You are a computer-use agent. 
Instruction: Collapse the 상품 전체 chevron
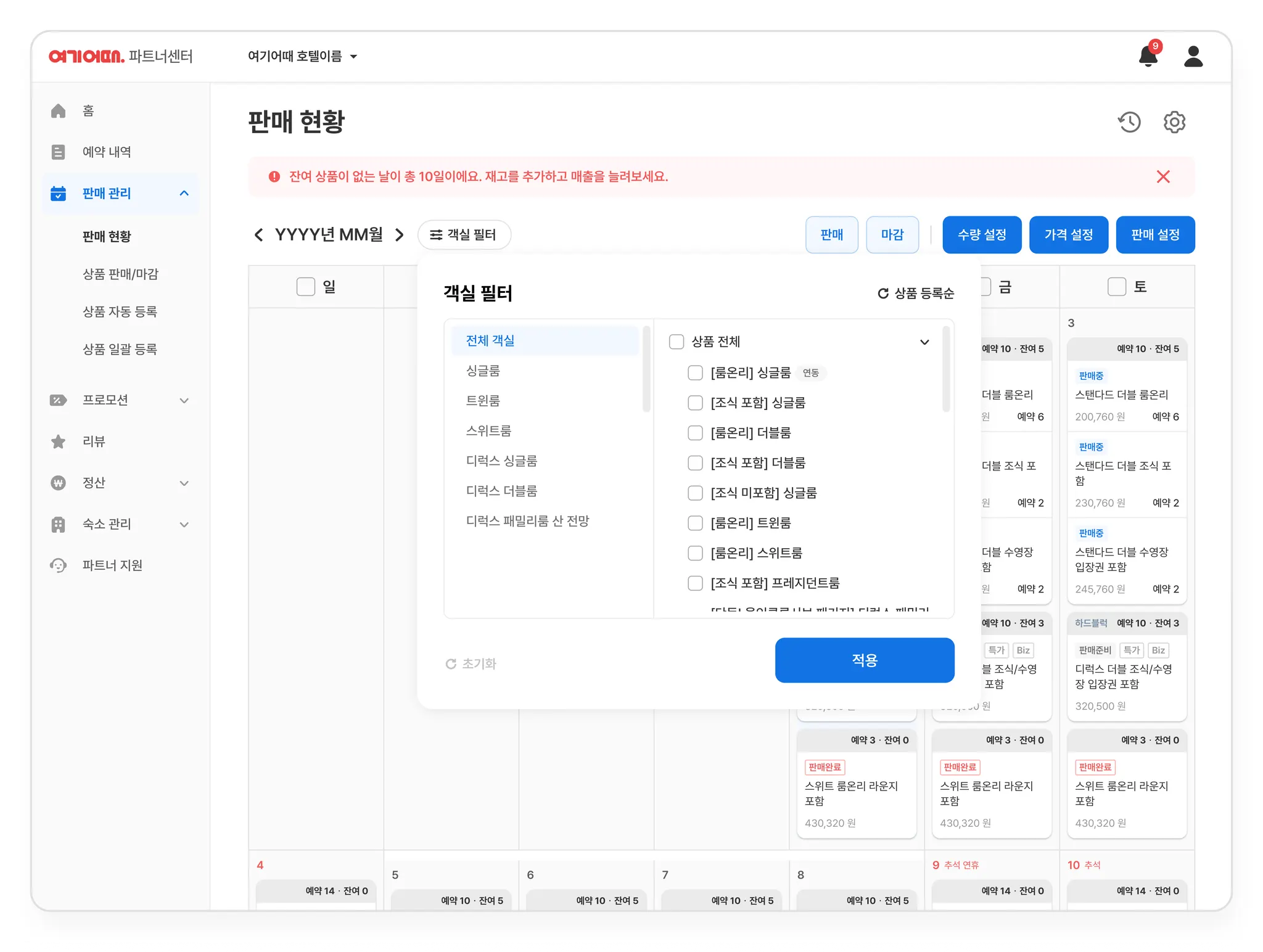click(924, 342)
